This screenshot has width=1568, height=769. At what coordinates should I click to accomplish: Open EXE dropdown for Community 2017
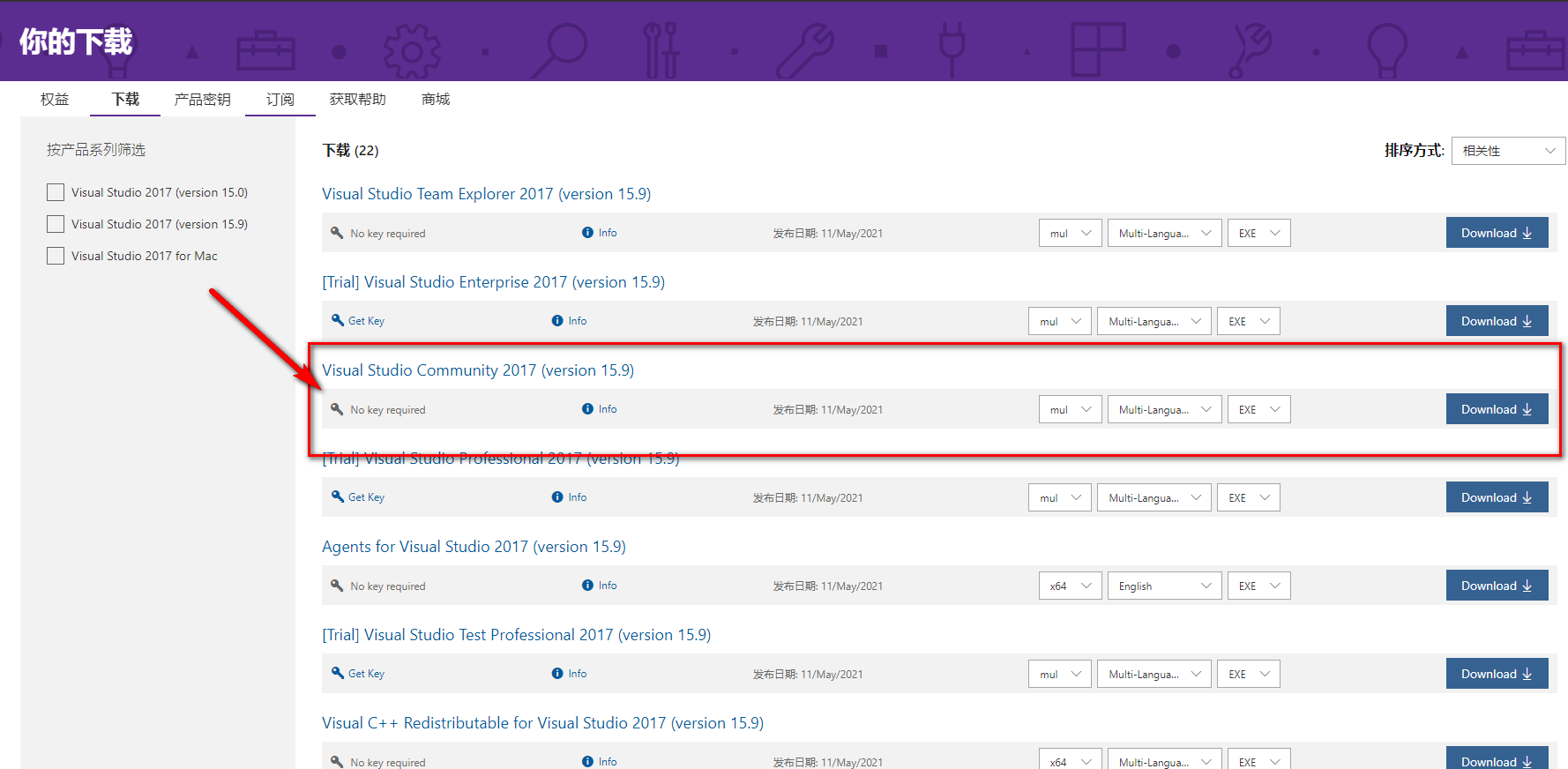(x=1259, y=409)
